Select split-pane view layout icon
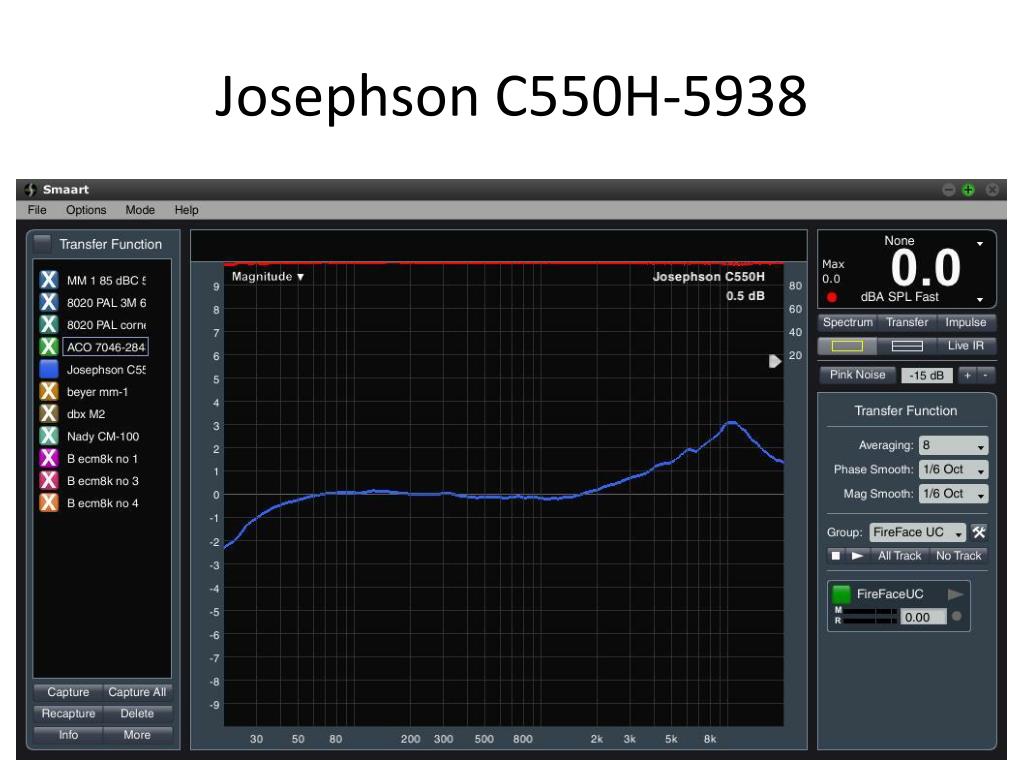The width and height of the screenshot is (1024, 768). 907,345
